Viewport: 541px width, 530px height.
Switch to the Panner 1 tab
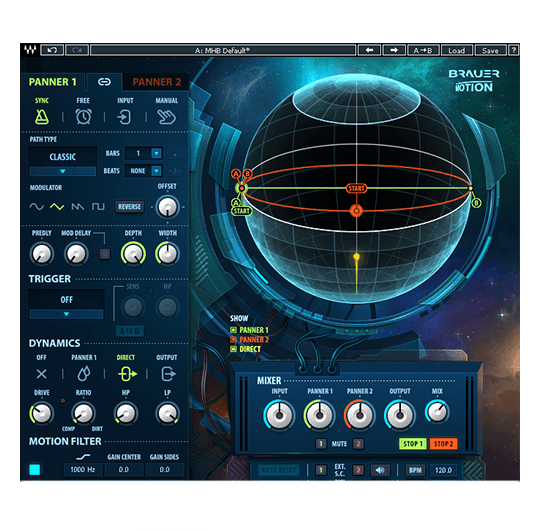click(x=52, y=82)
